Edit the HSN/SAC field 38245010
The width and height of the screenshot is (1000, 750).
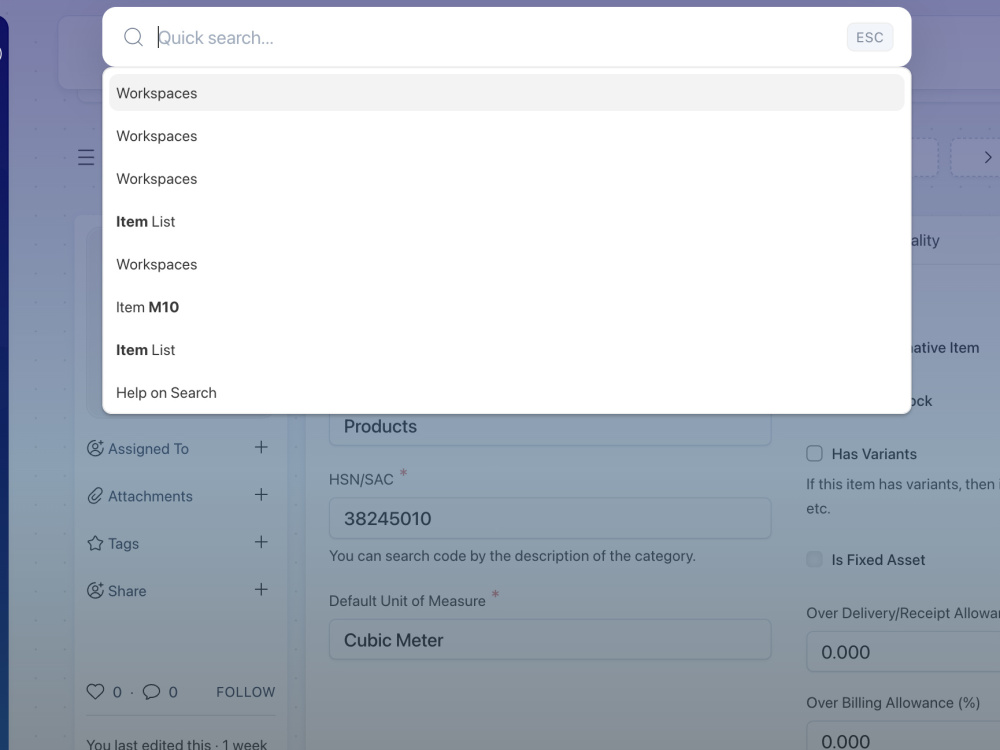click(x=550, y=518)
